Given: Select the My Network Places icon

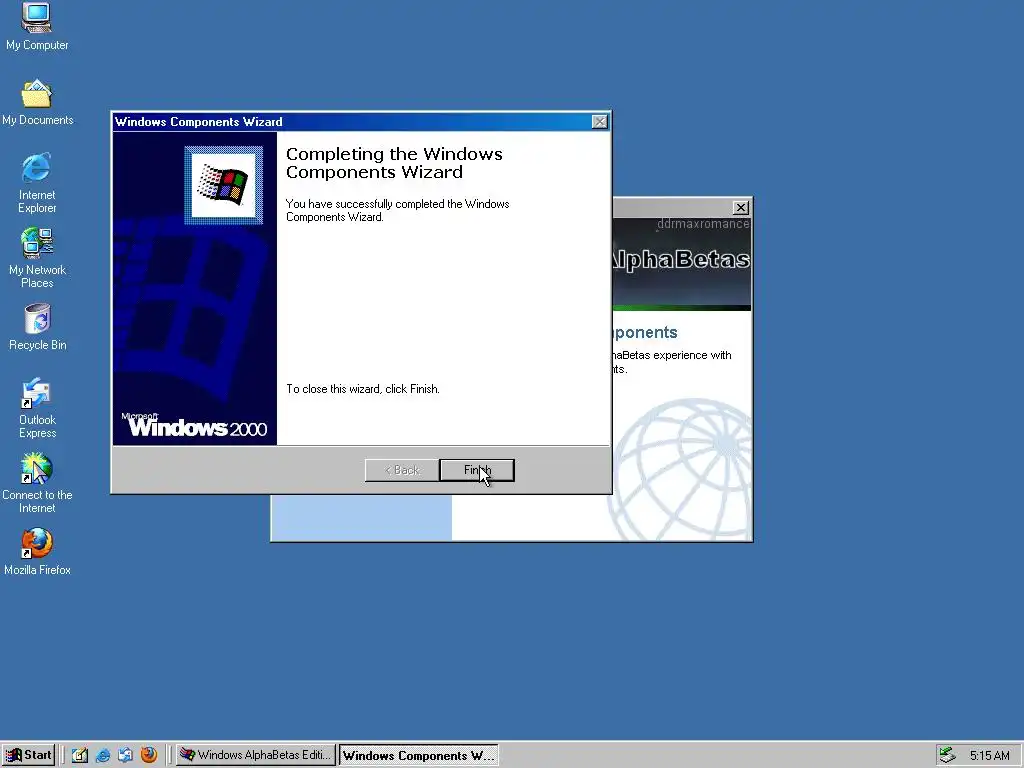Looking at the screenshot, I should (x=37, y=258).
